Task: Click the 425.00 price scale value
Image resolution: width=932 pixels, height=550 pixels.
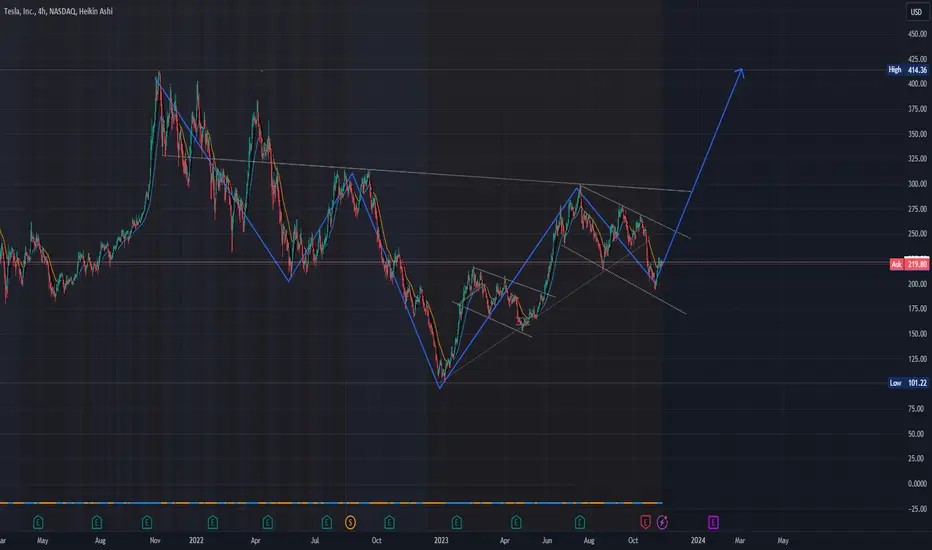Action: click(917, 59)
